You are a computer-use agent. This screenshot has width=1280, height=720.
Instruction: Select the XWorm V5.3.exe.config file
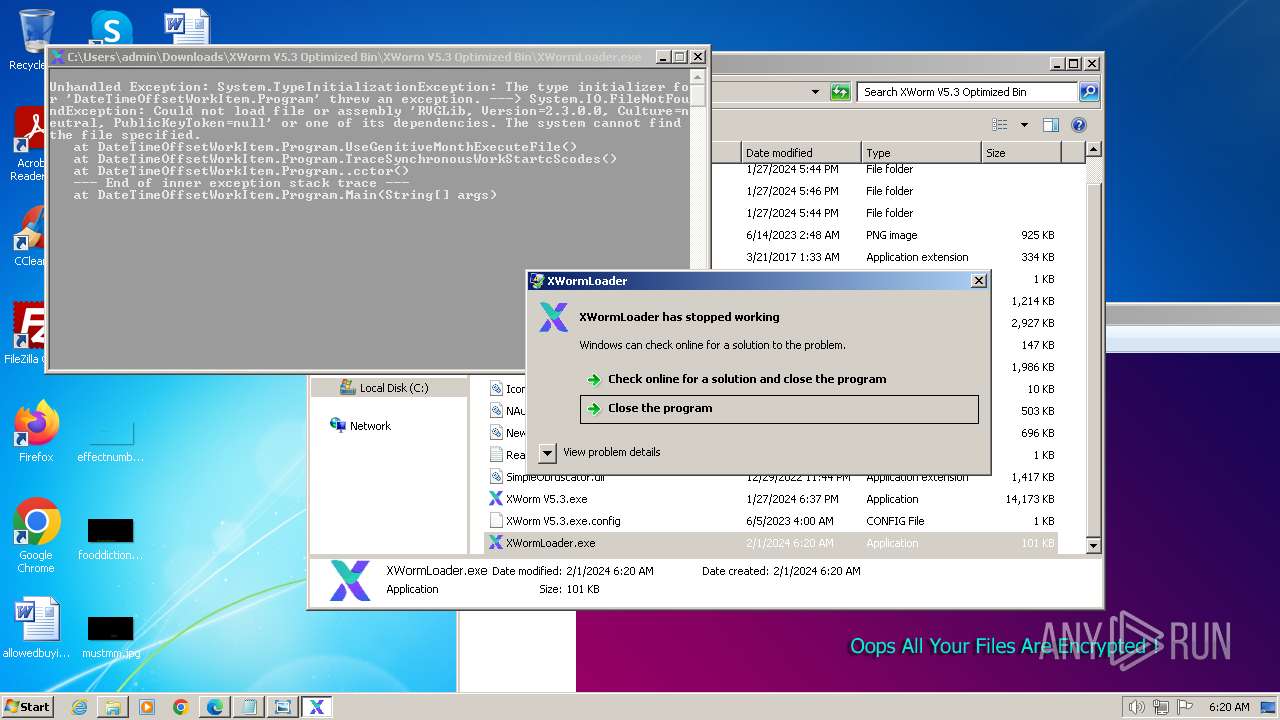(x=771, y=521)
